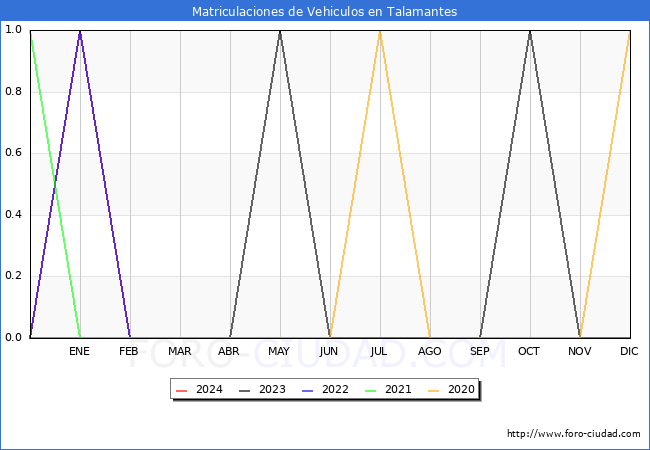Viewport: 650px width, 450px height.
Task: Click the JUL month axis label
Action: pyautogui.click(x=378, y=351)
